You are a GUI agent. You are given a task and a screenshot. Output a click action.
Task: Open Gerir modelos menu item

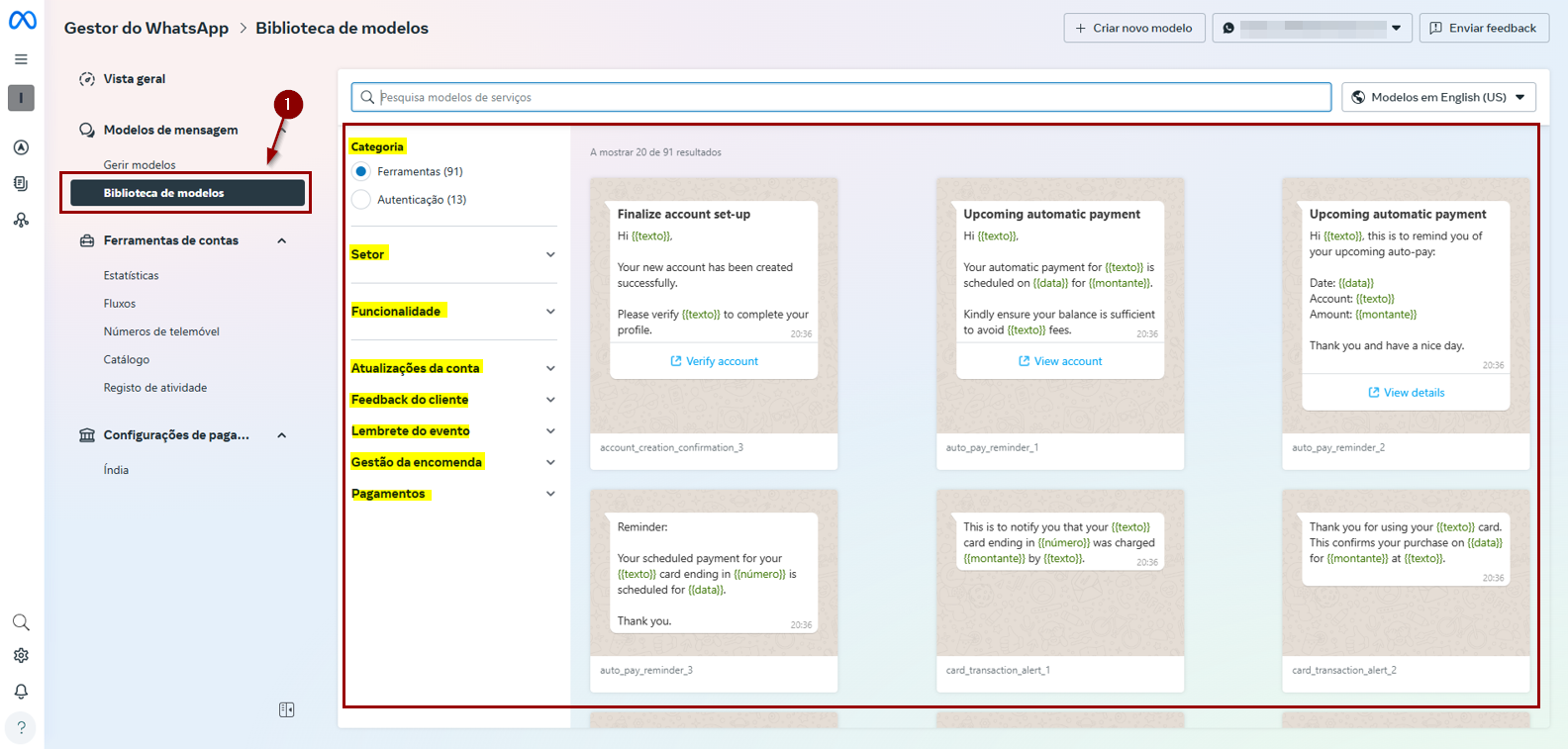140,165
